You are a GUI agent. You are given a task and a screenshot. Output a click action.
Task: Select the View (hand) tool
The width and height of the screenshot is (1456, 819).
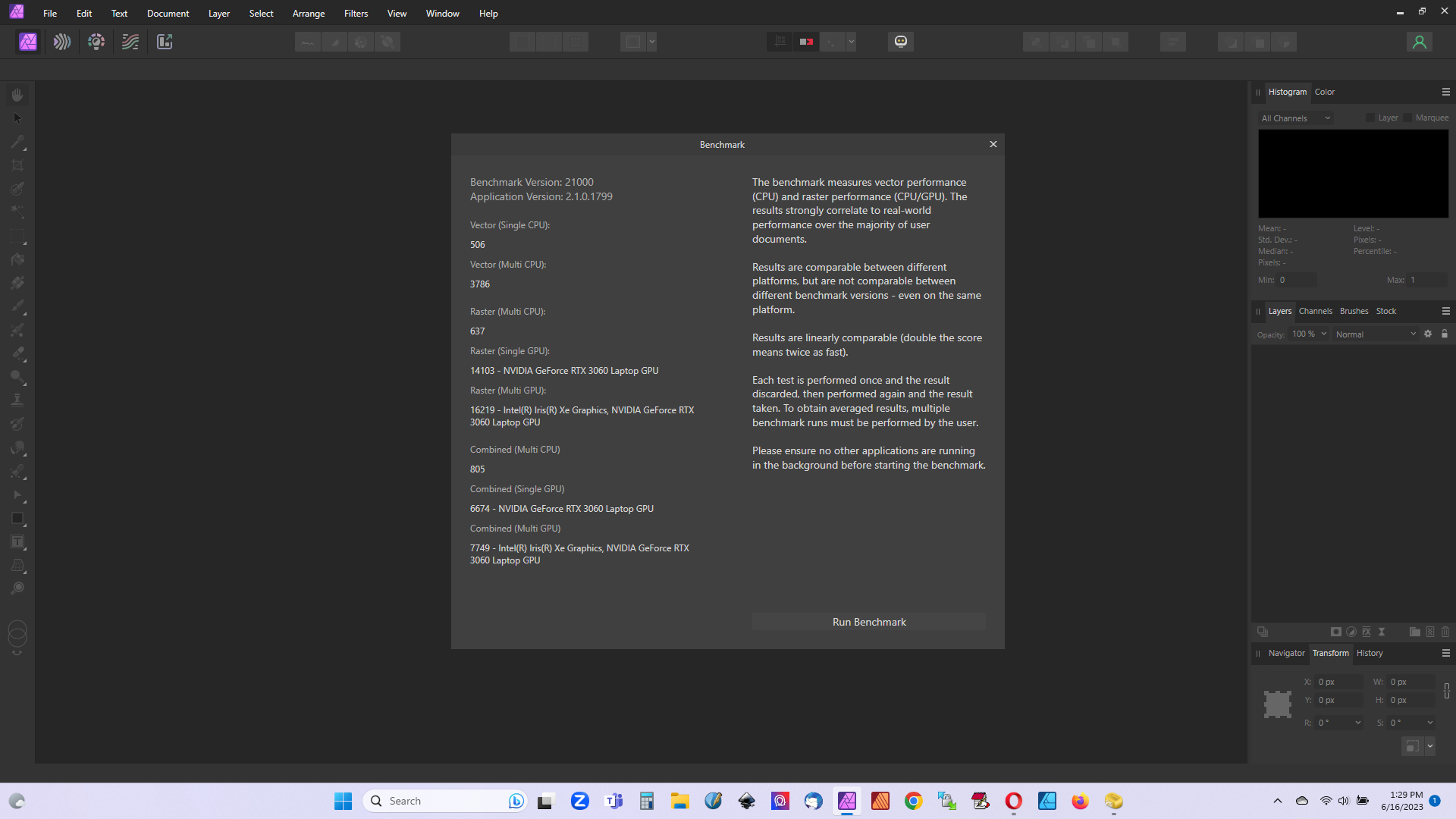(x=17, y=95)
